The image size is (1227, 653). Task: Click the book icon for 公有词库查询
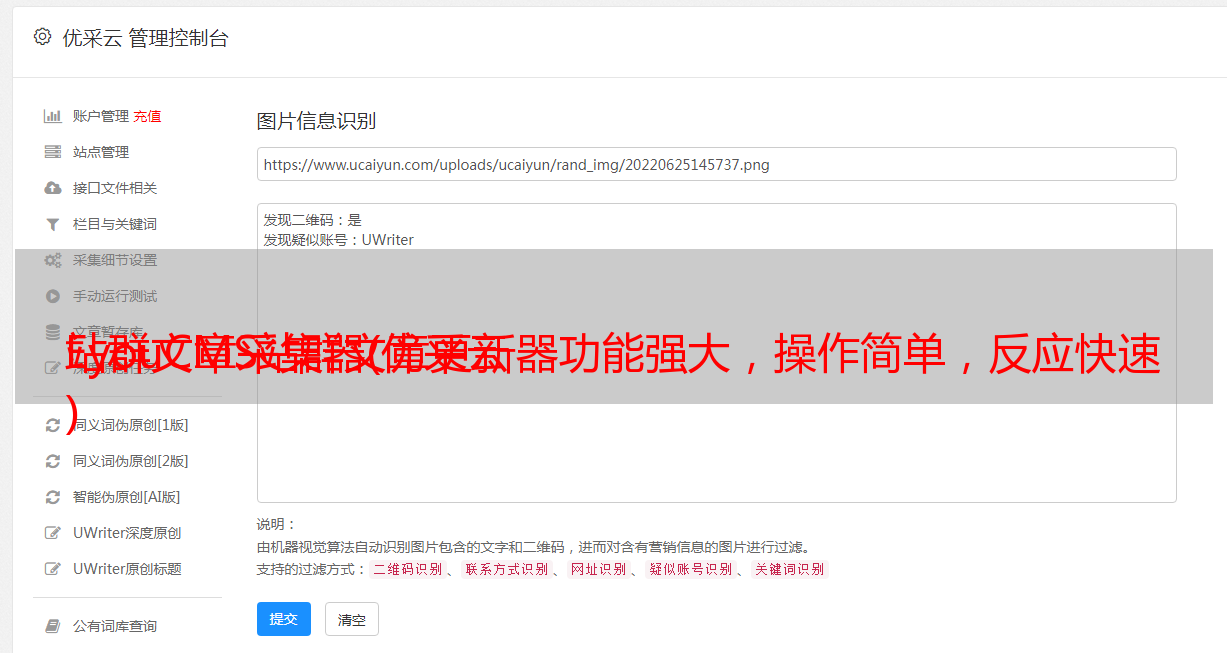pyautogui.click(x=53, y=626)
